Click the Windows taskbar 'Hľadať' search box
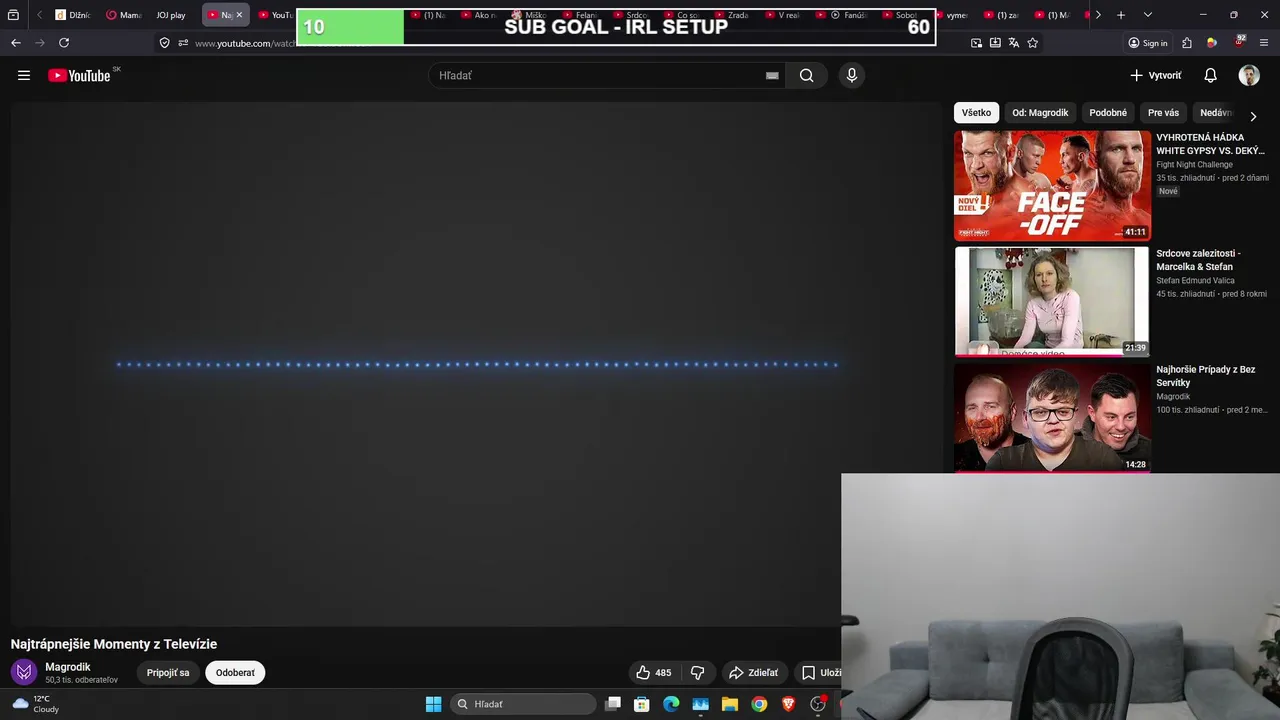Viewport: 1280px width, 720px height. (x=525, y=704)
